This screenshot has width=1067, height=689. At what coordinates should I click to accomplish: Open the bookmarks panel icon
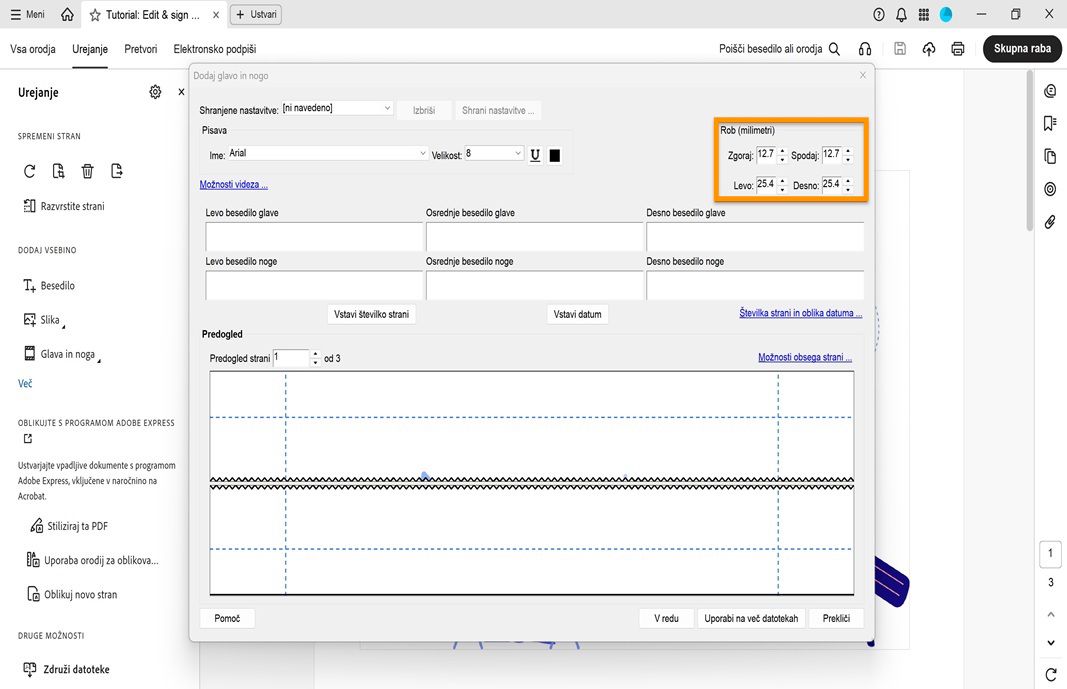point(1050,123)
